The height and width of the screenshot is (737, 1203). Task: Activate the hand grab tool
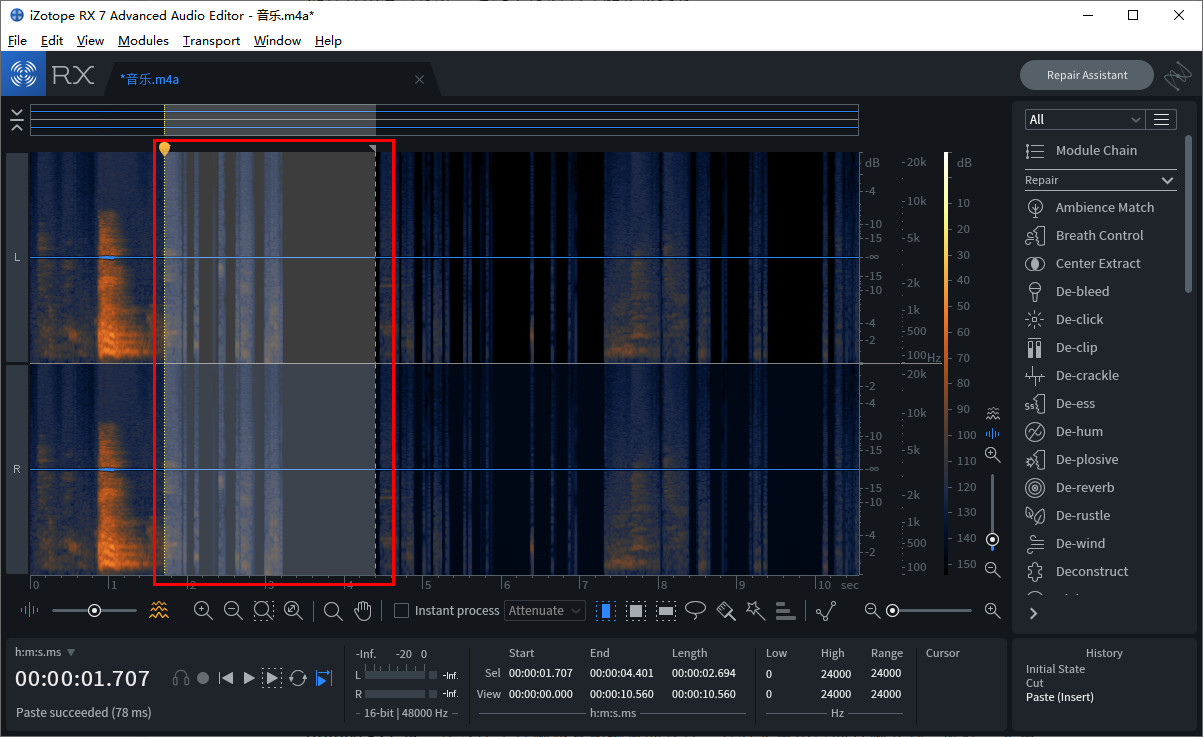pos(363,610)
